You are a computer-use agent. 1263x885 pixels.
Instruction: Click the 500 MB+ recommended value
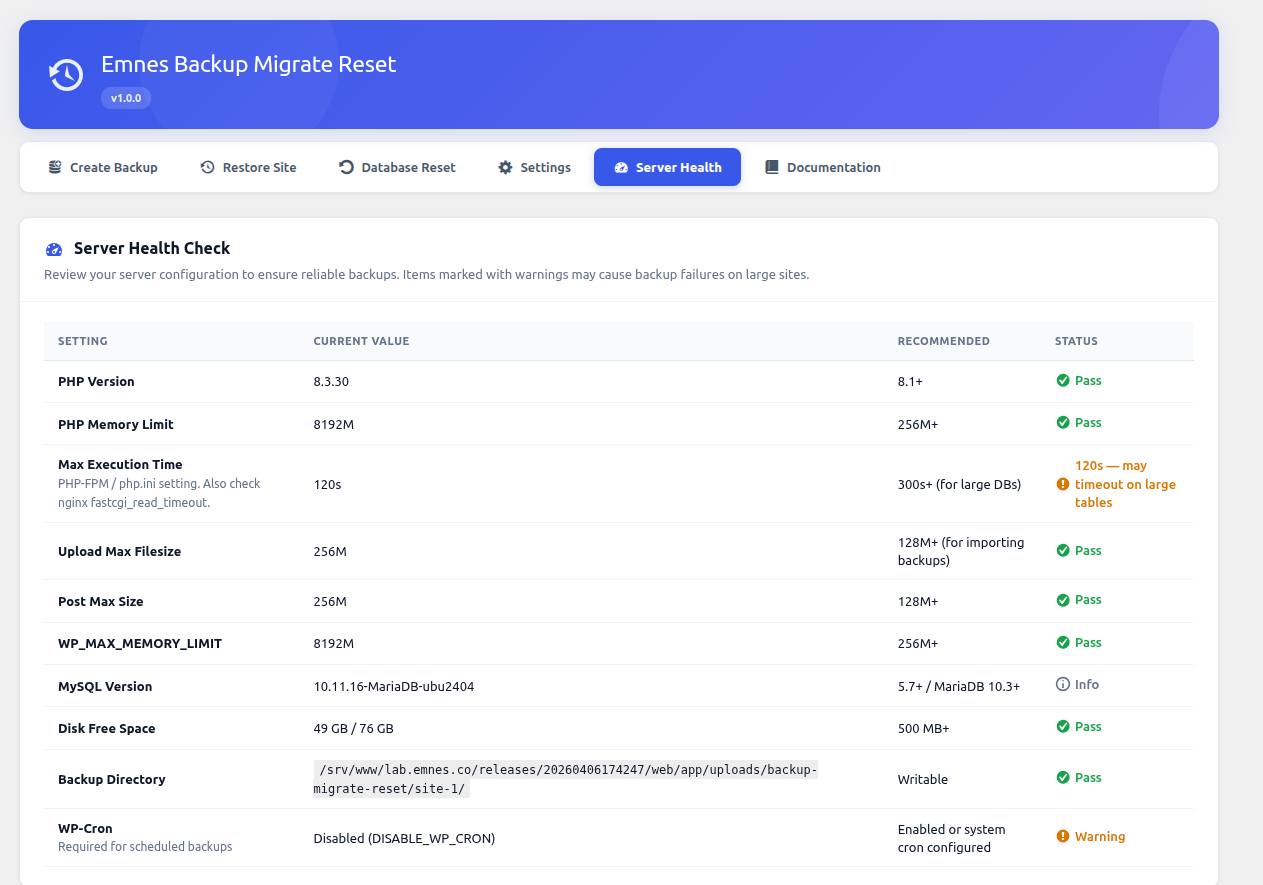[x=924, y=728]
